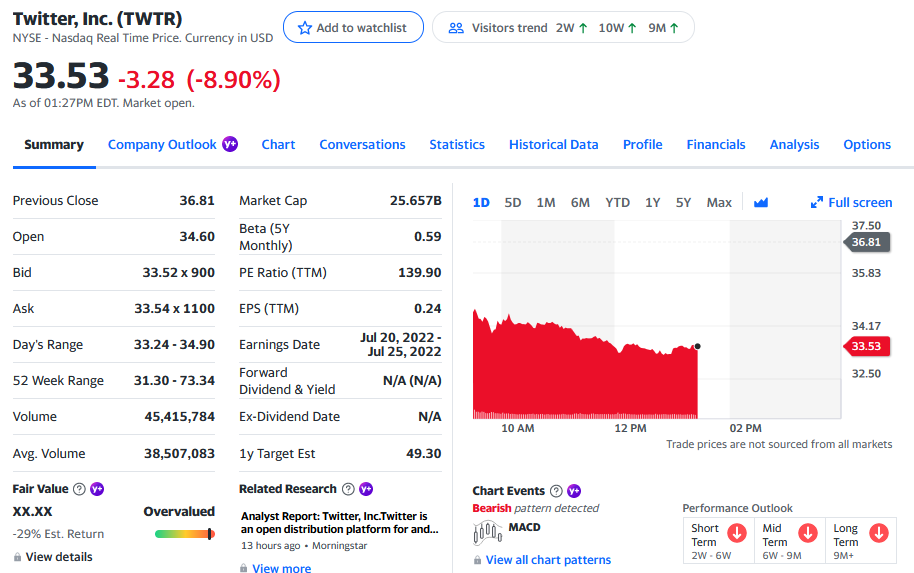Click the Bearish pattern detected text
The width and height of the screenshot is (914, 573).
pos(535,508)
